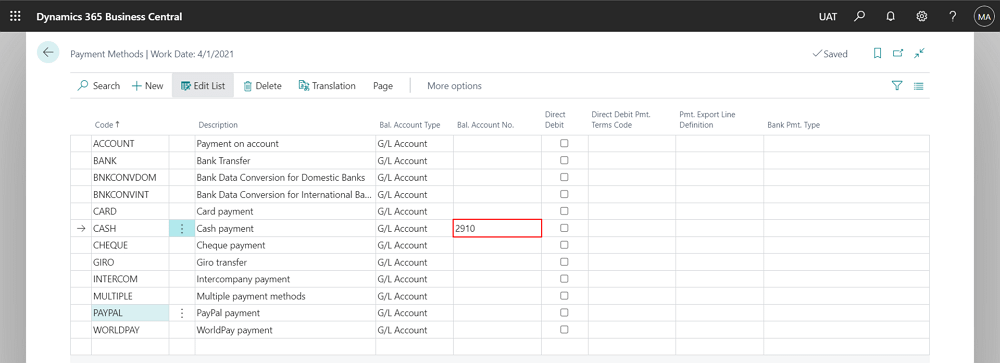The width and height of the screenshot is (1000, 363).
Task: Open the app launcher waffle icon
Action: 15,16
